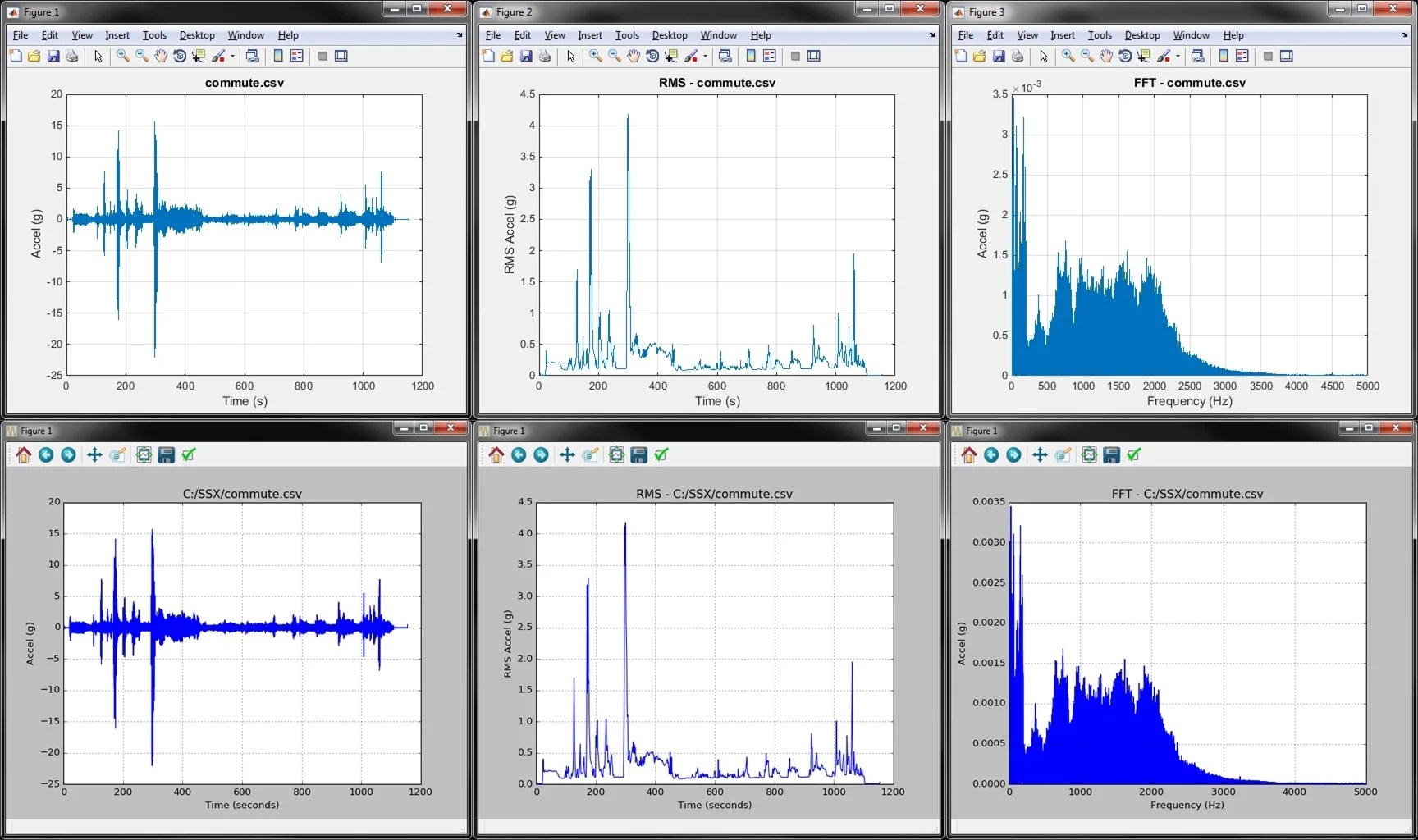
Task: Turn on the Data Cursor in Figure 1
Action: coord(199,56)
